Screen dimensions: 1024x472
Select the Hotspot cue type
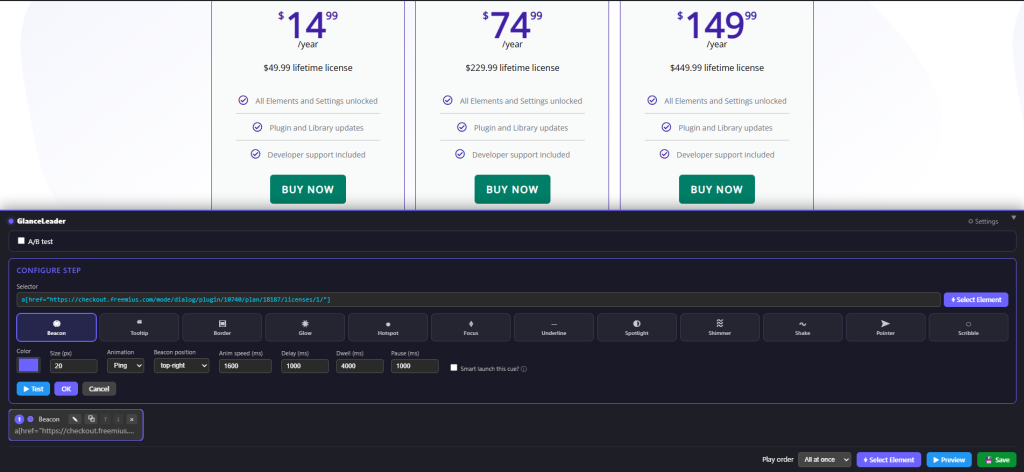click(388, 327)
